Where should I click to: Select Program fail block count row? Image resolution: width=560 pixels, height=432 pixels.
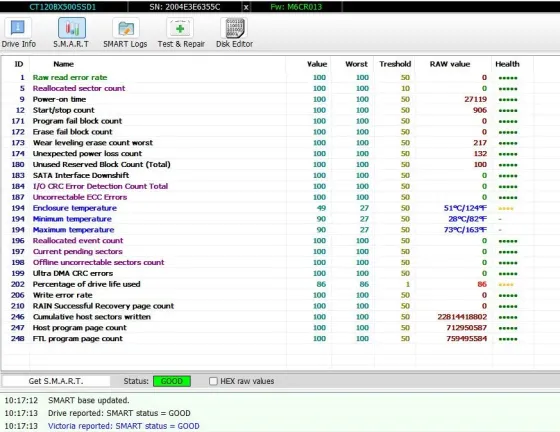pyautogui.click(x=268, y=121)
